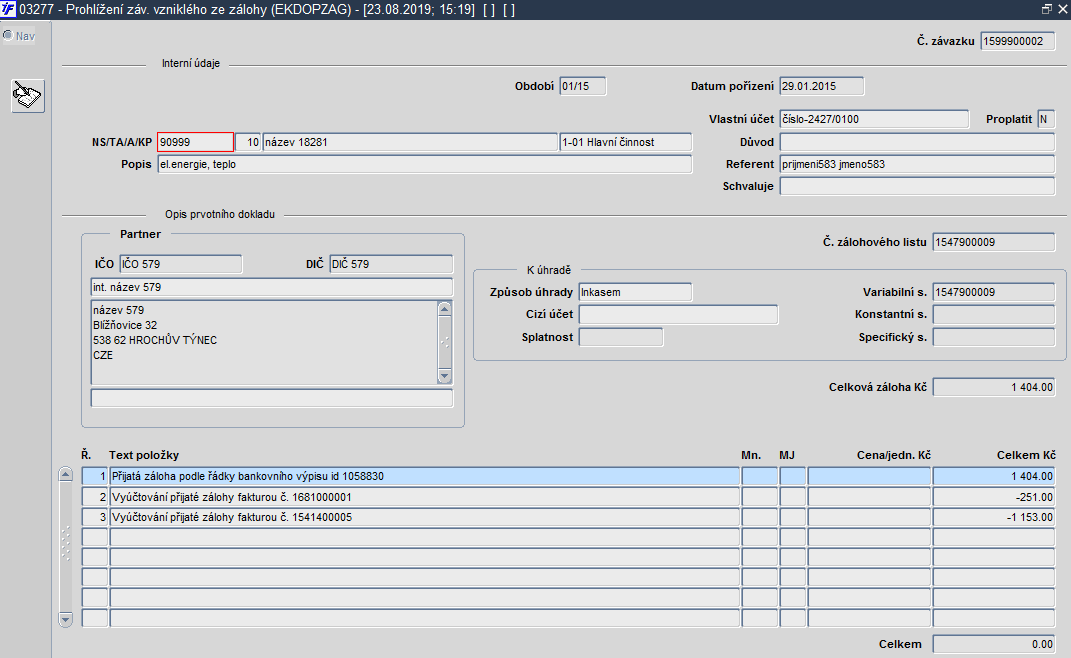Click the Celkem Kč column header
The image size is (1071, 658).
[x=1026, y=455]
